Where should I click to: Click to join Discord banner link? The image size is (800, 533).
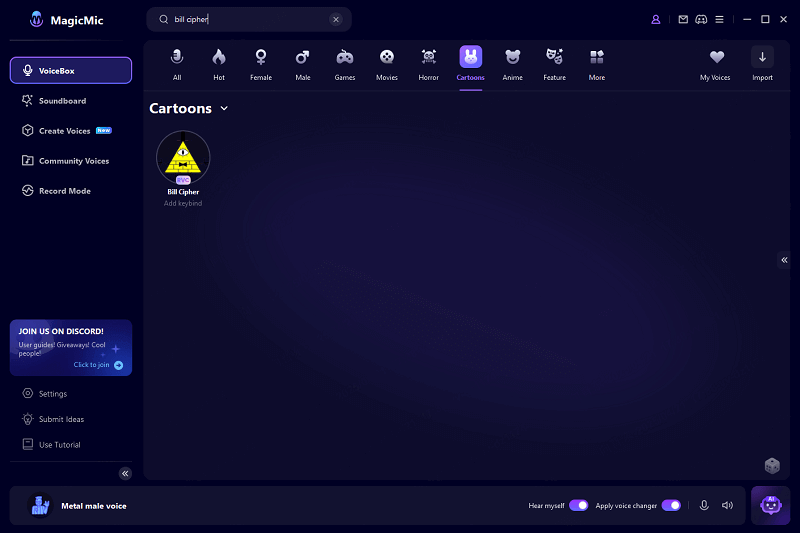point(98,365)
